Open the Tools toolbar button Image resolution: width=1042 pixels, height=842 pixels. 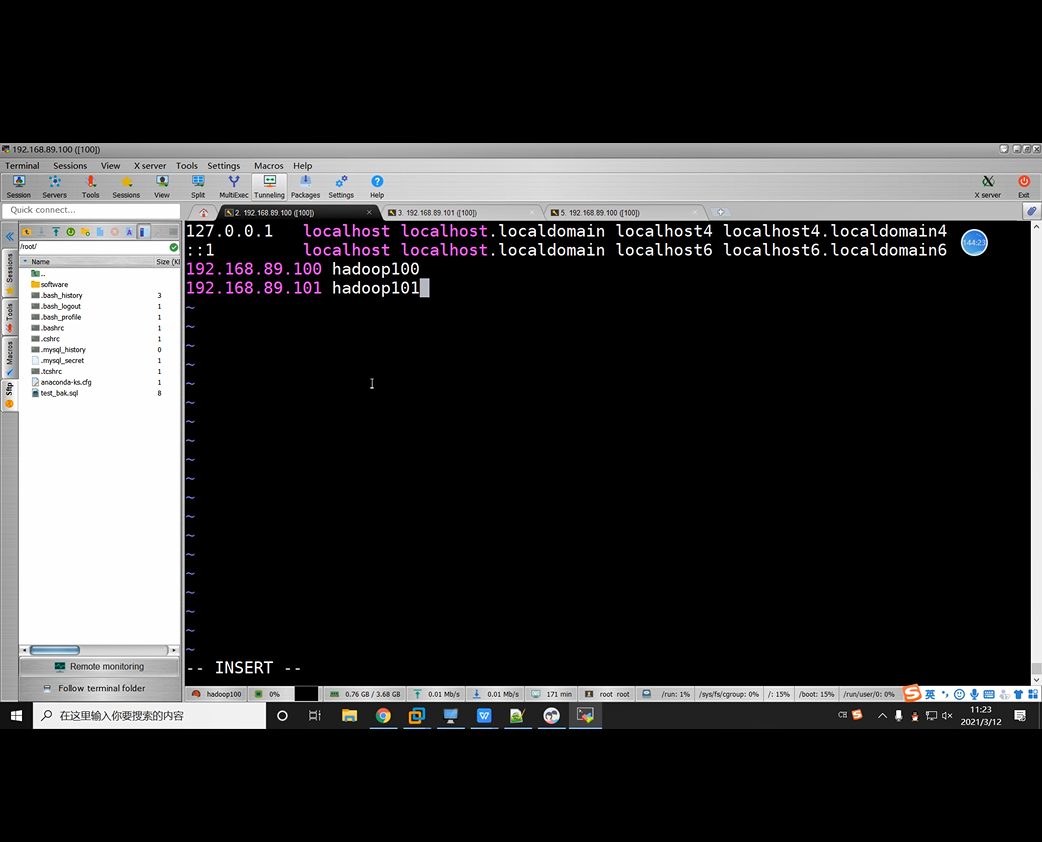pyautogui.click(x=90, y=187)
